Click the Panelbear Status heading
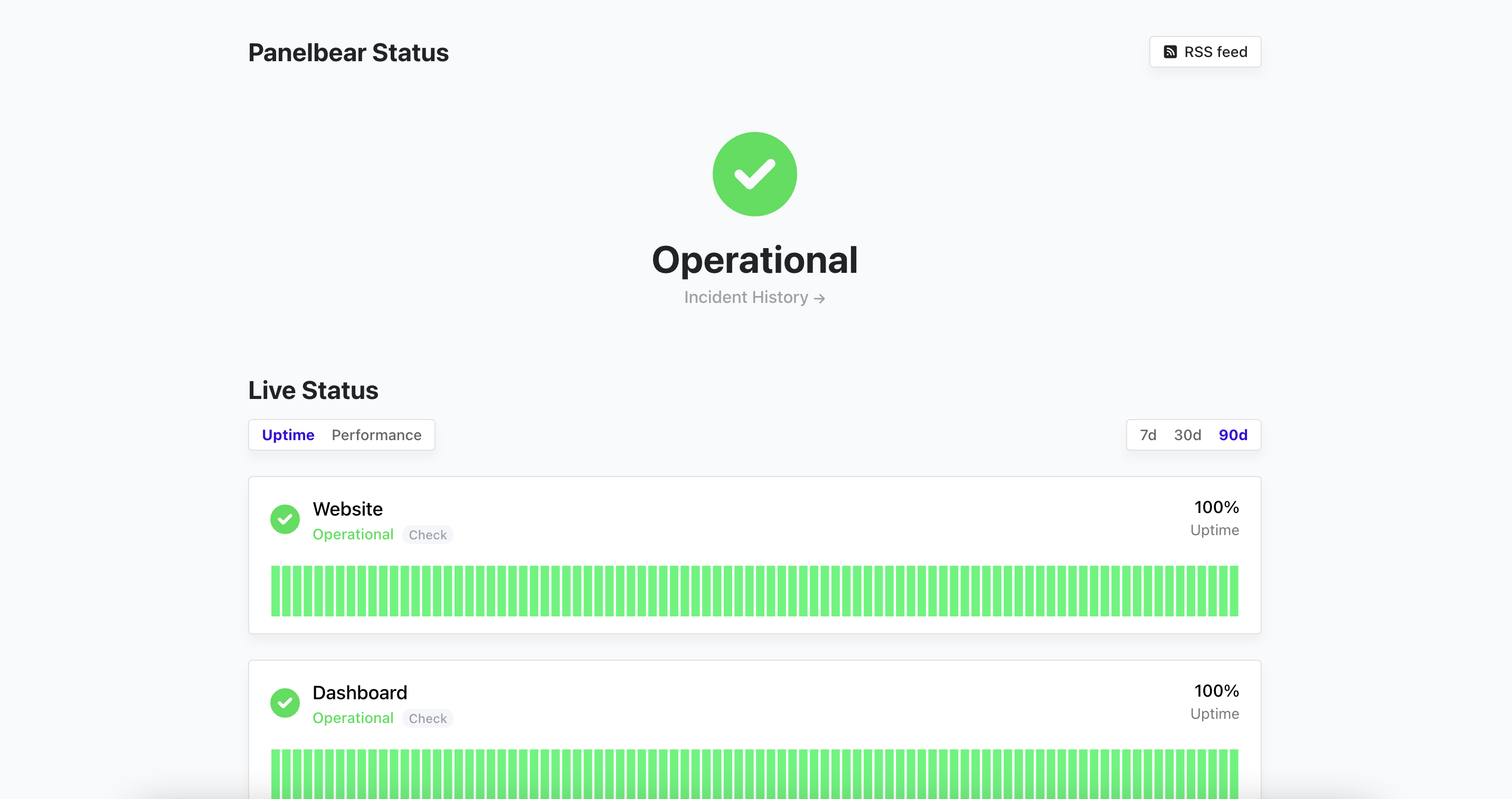This screenshot has height=799, width=1512. [348, 52]
